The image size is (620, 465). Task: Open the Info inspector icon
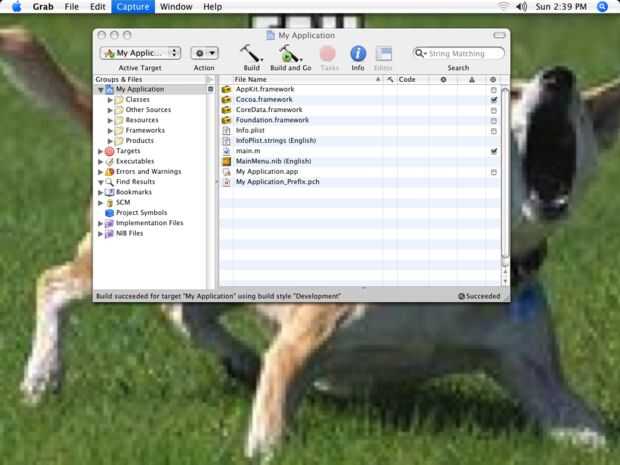[x=358, y=54]
